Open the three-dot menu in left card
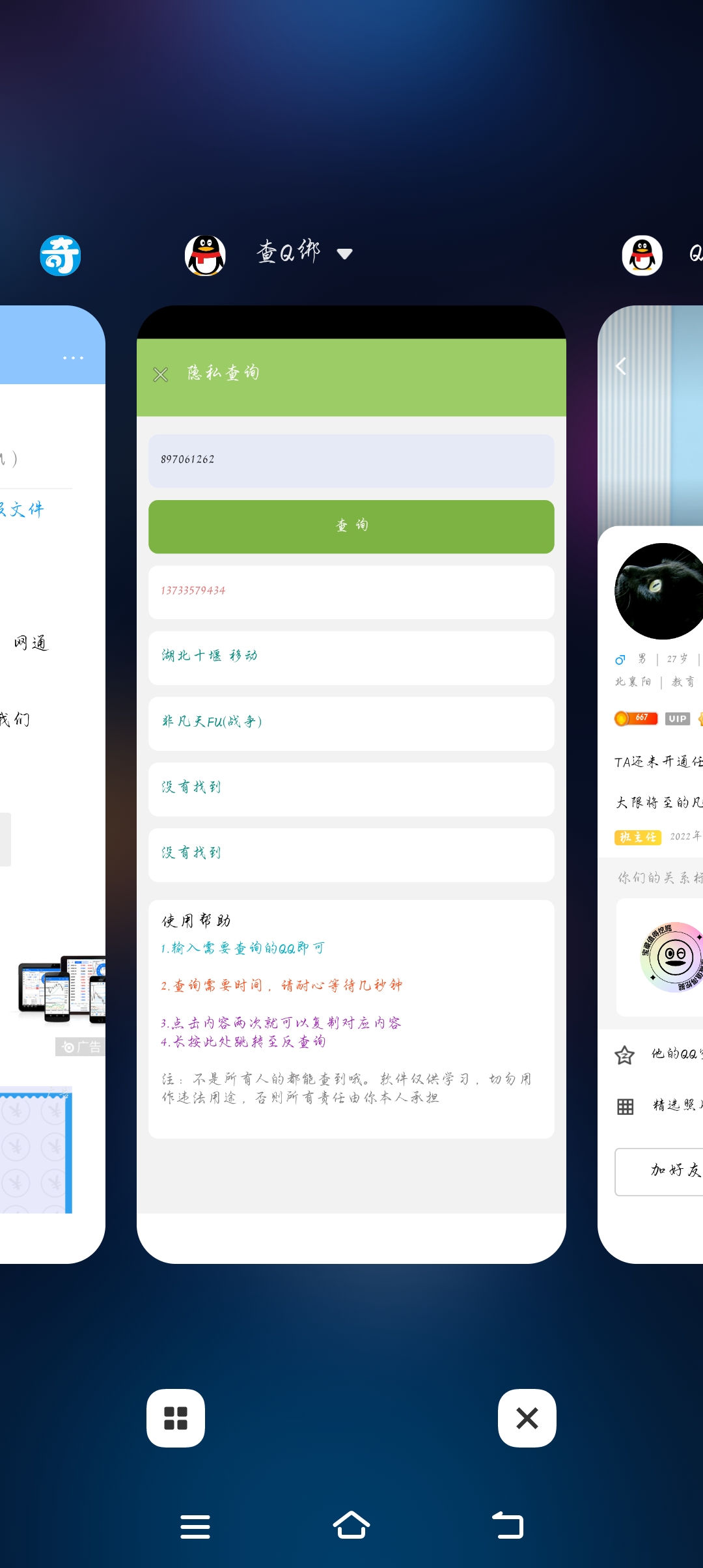 tap(73, 357)
